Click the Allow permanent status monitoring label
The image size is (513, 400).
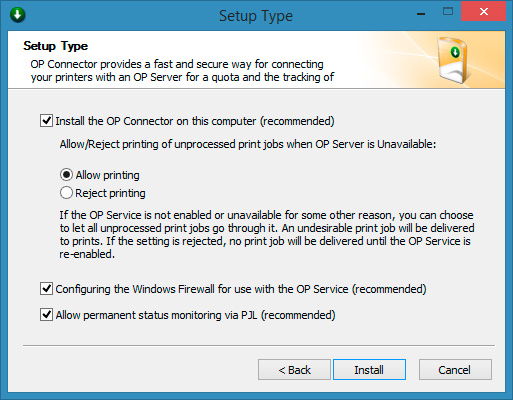pos(196,315)
